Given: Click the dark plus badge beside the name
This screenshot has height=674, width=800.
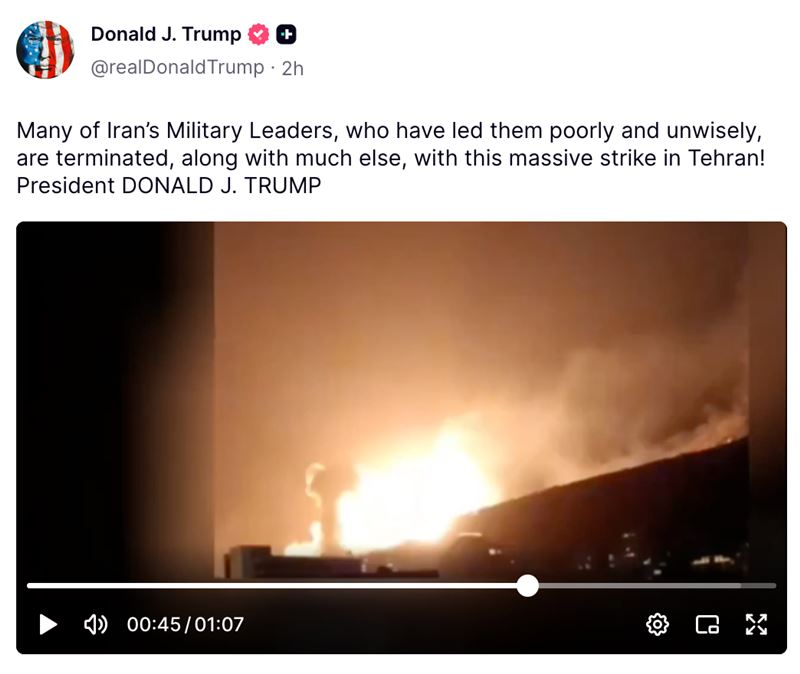Looking at the screenshot, I should 286,34.
